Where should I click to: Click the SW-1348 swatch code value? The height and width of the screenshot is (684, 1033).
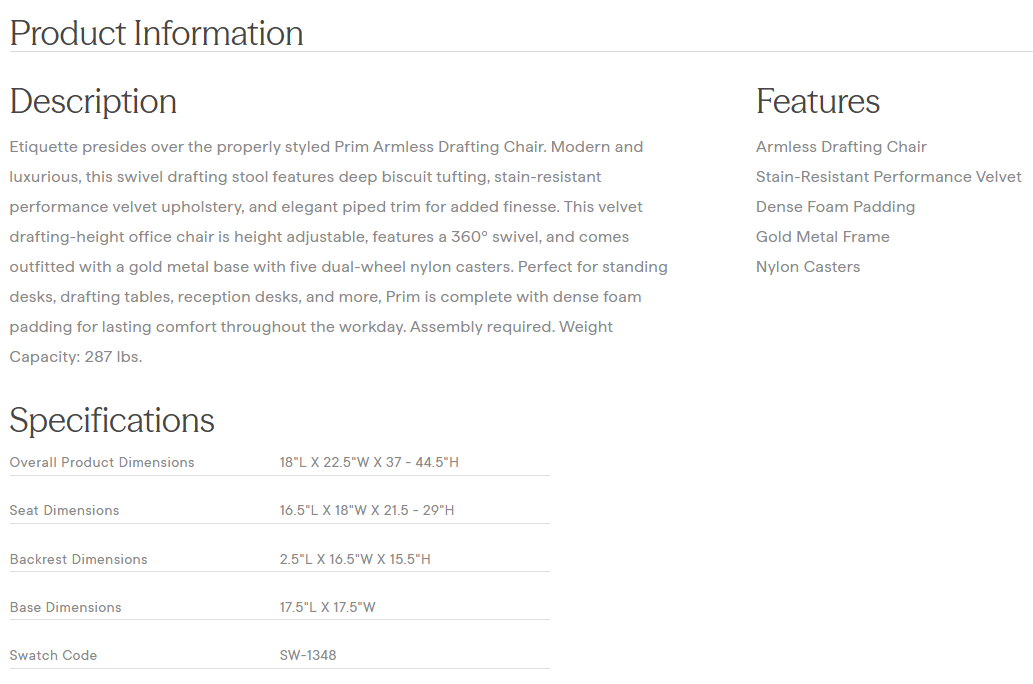[308, 655]
